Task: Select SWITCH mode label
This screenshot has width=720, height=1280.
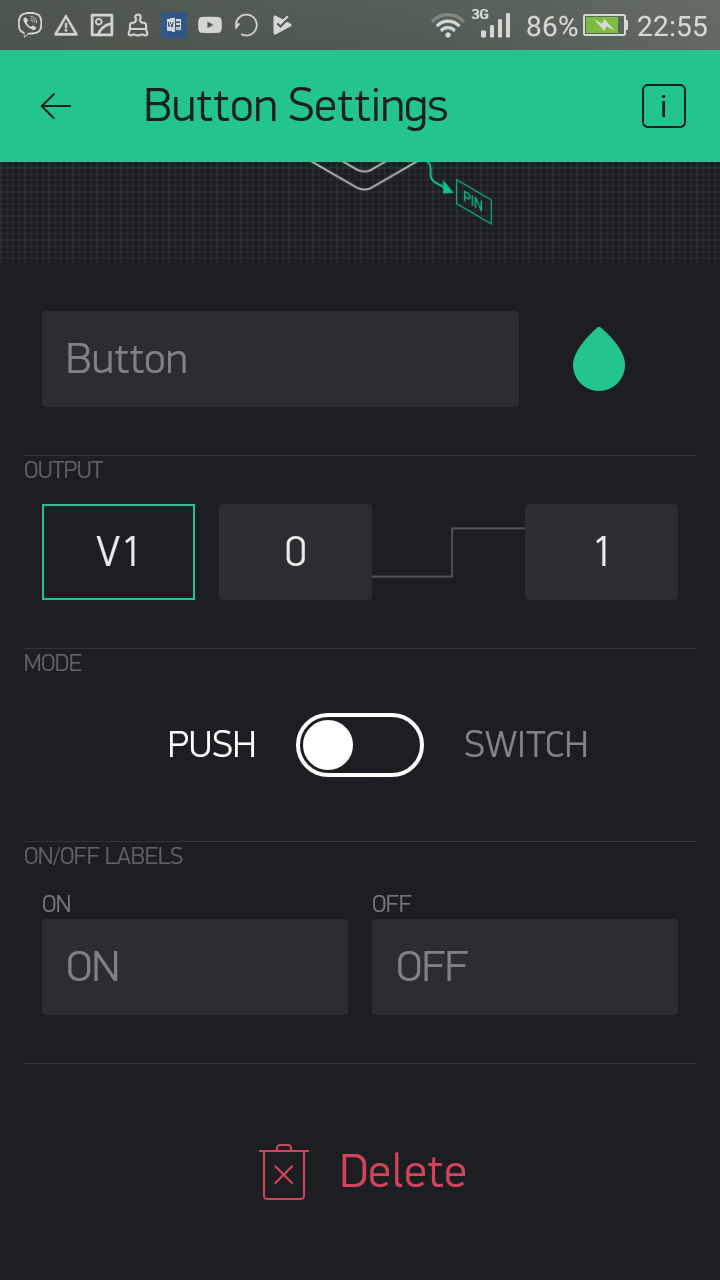Action: pos(526,745)
